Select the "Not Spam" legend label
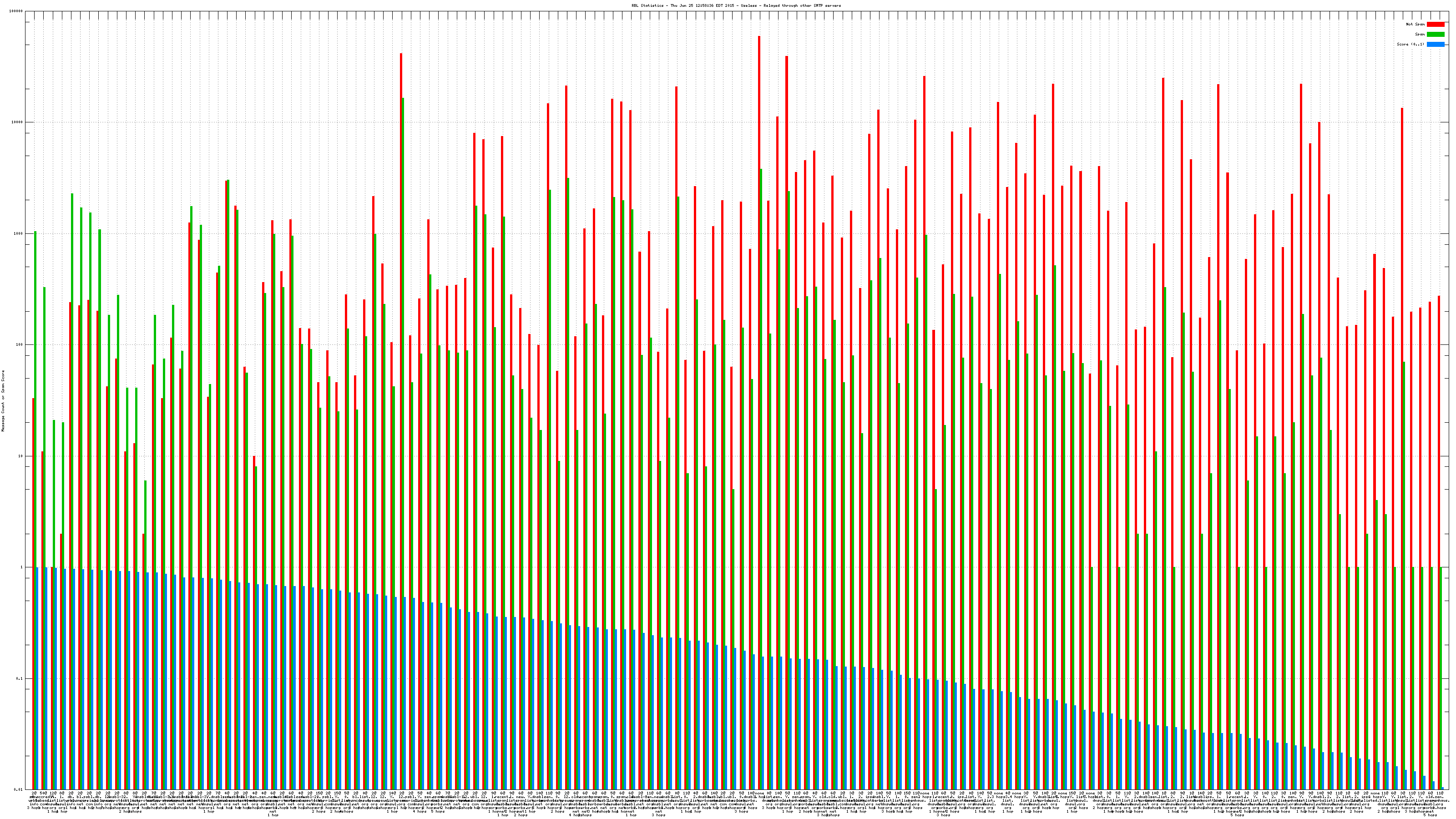 click(x=1416, y=24)
